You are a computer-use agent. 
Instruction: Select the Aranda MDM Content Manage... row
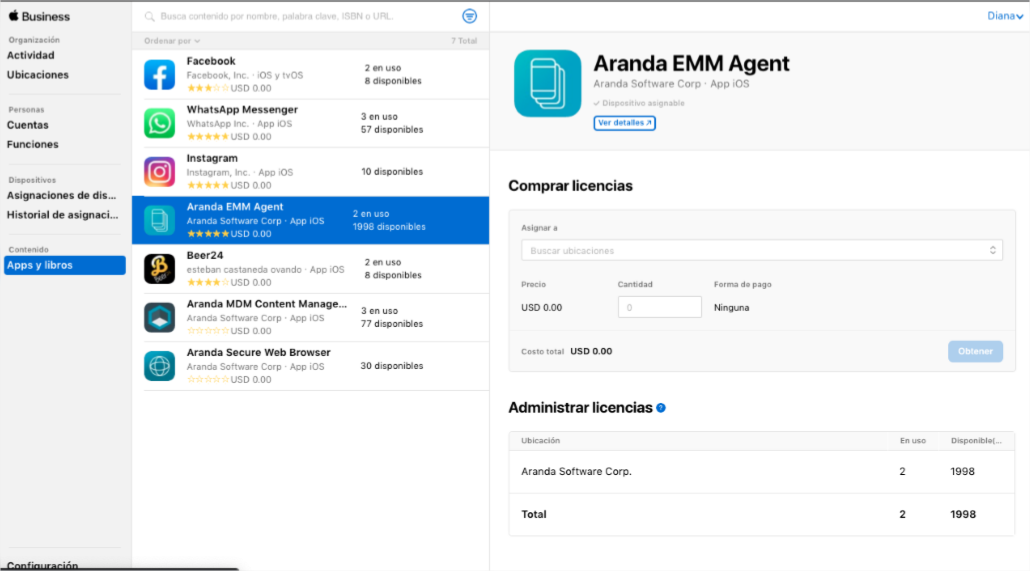311,317
